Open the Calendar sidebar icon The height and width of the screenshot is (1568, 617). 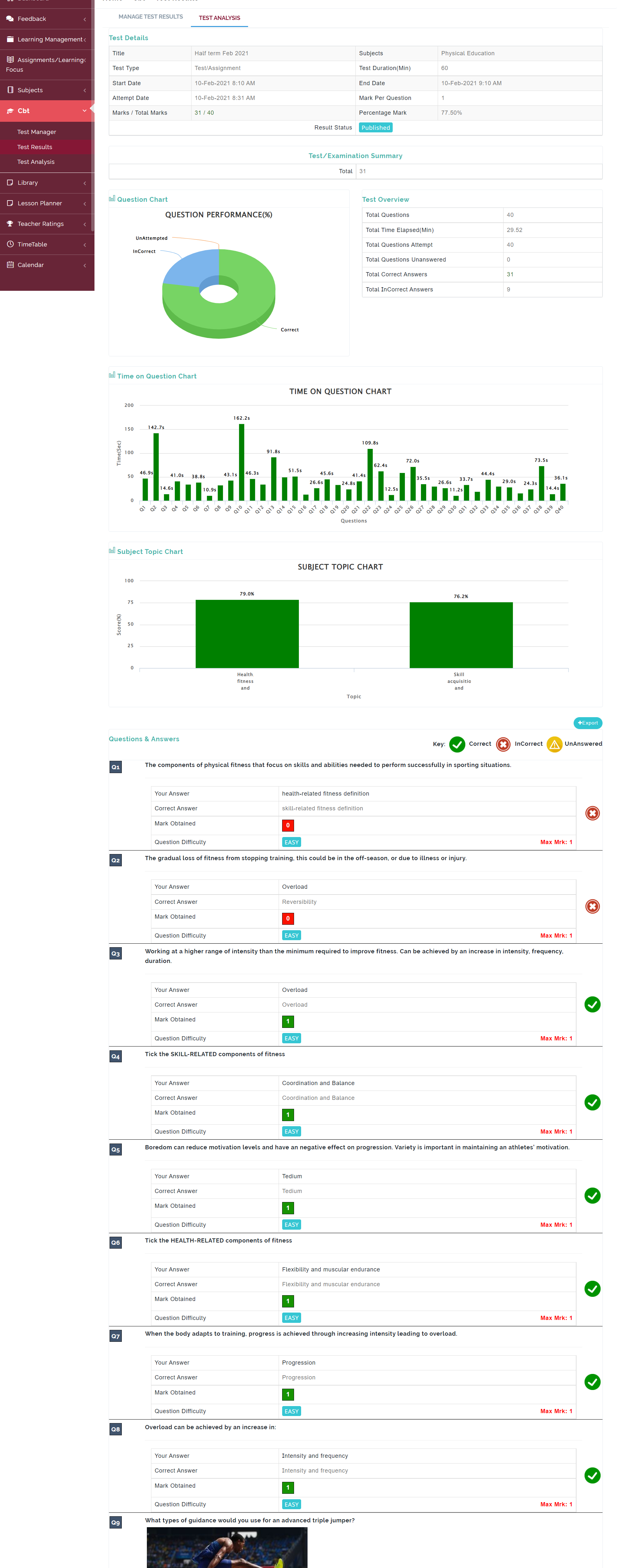[10, 265]
